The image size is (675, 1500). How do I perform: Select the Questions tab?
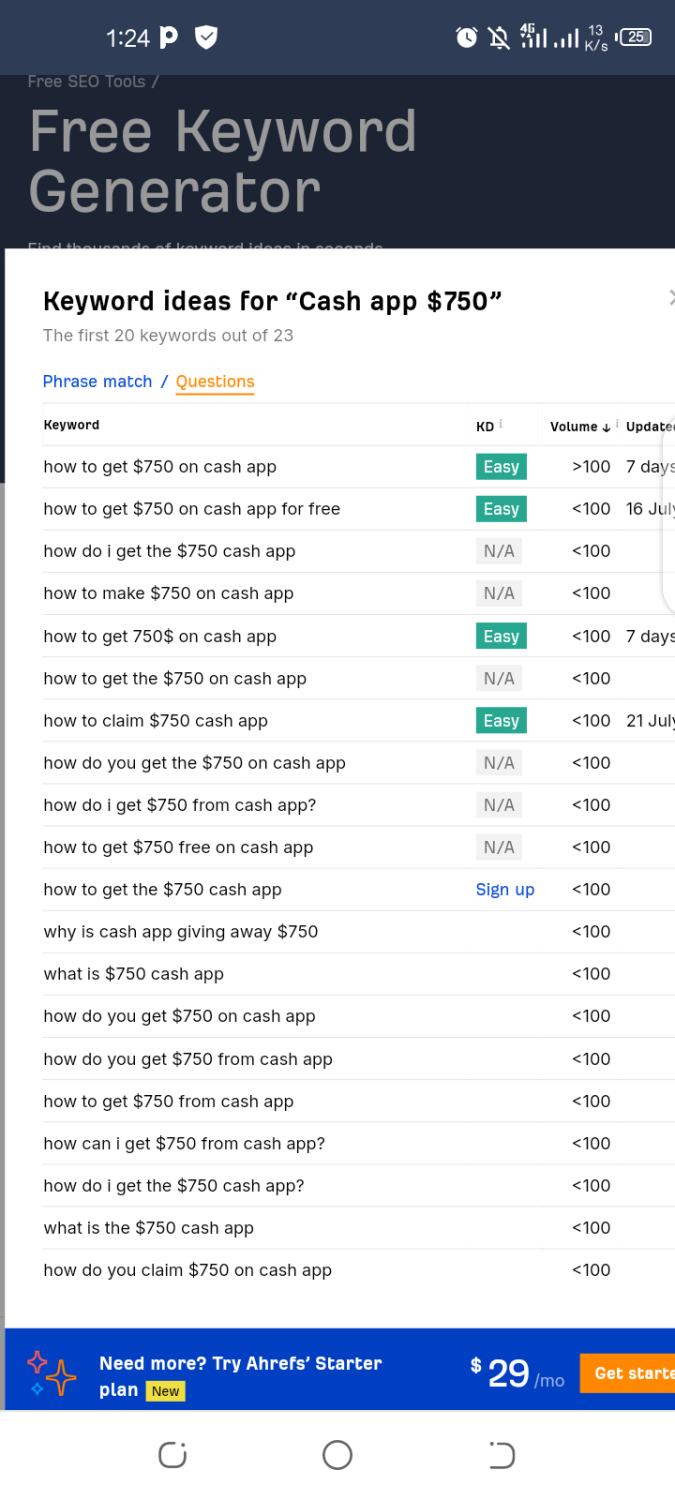coord(215,381)
